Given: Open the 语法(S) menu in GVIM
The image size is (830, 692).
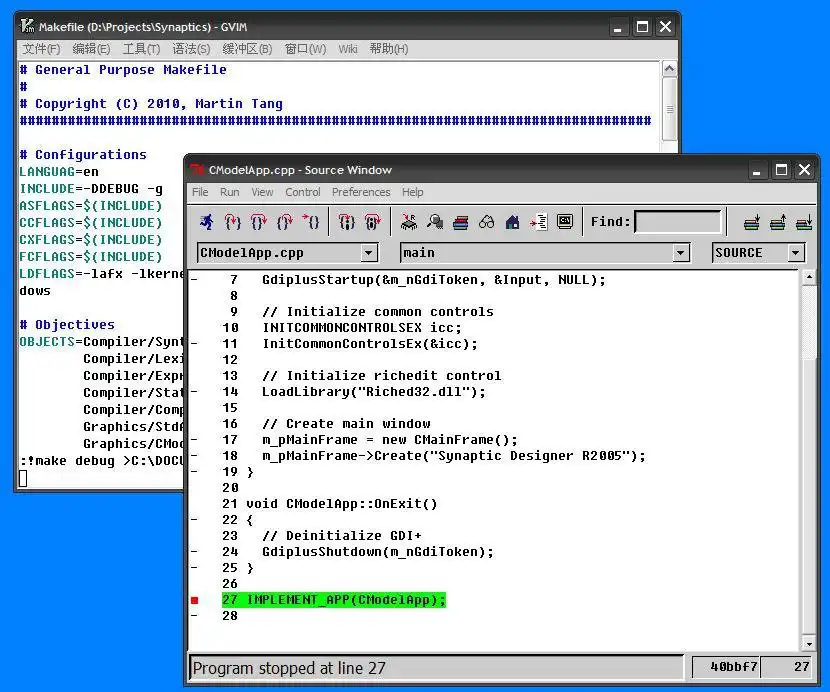Looking at the screenshot, I should tap(191, 49).
